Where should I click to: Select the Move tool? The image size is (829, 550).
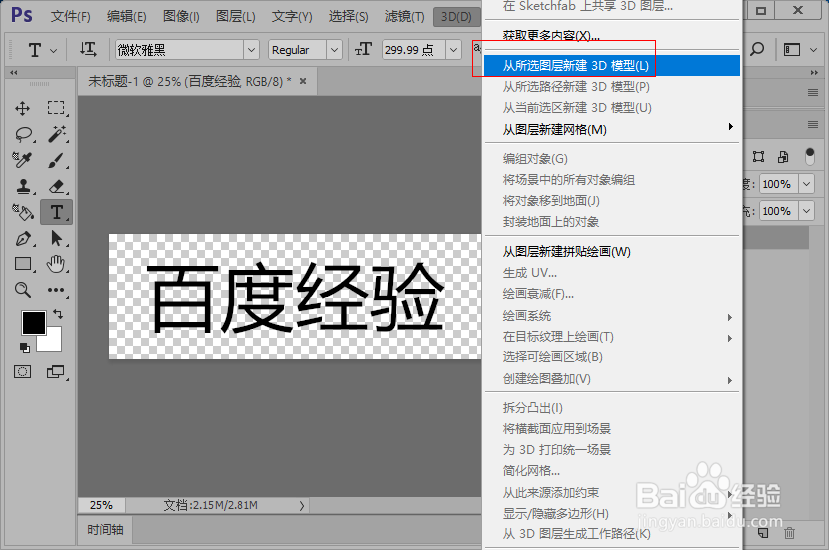point(22,108)
